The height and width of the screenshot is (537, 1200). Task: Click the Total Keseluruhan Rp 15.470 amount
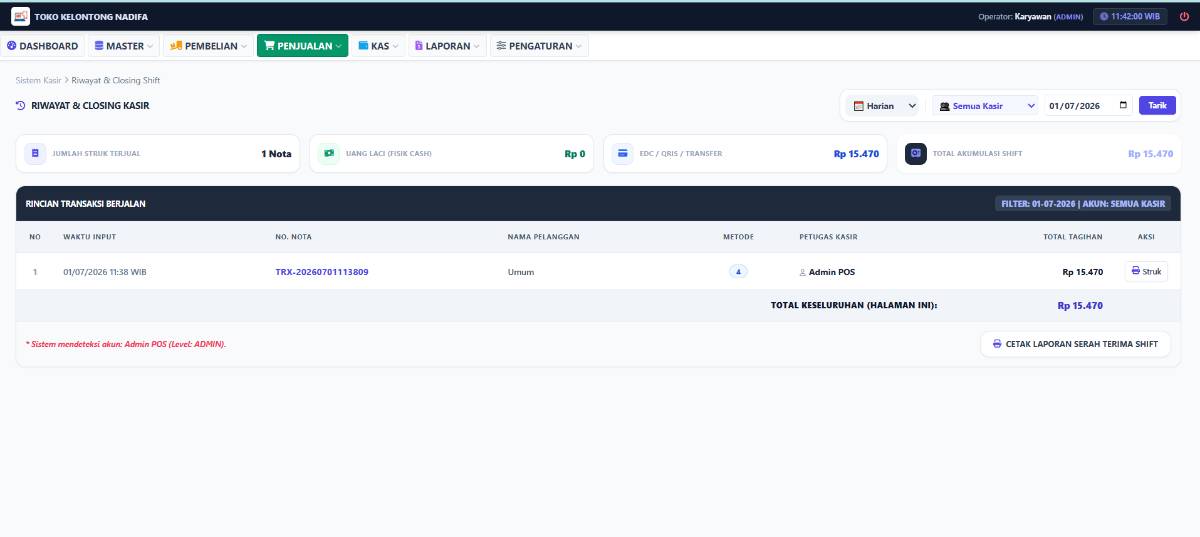click(1080, 305)
